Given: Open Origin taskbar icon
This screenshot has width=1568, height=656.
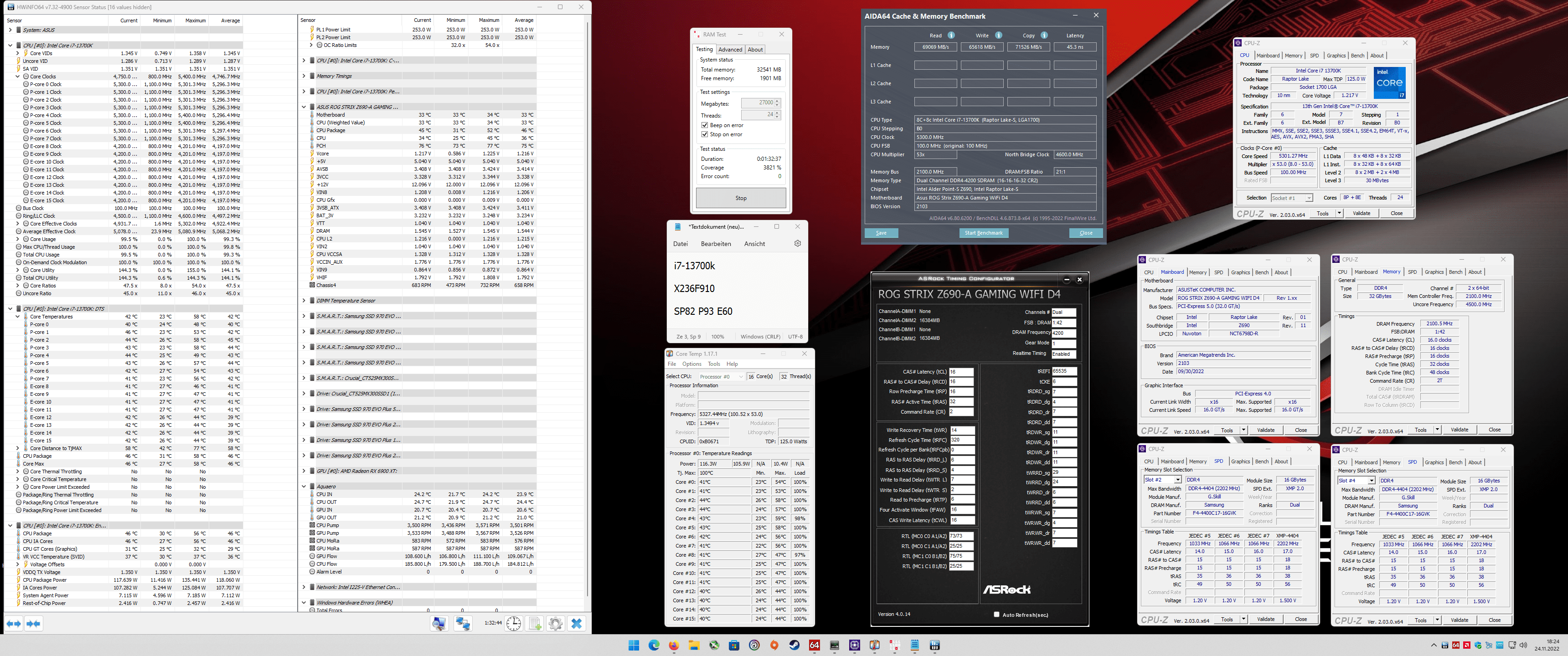Looking at the screenshot, I should pyautogui.click(x=774, y=645).
